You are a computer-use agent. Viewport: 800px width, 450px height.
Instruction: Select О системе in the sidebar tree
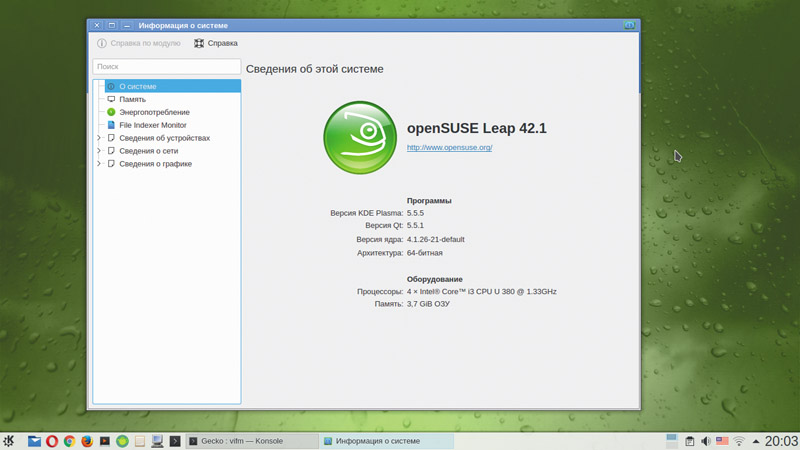coord(172,86)
